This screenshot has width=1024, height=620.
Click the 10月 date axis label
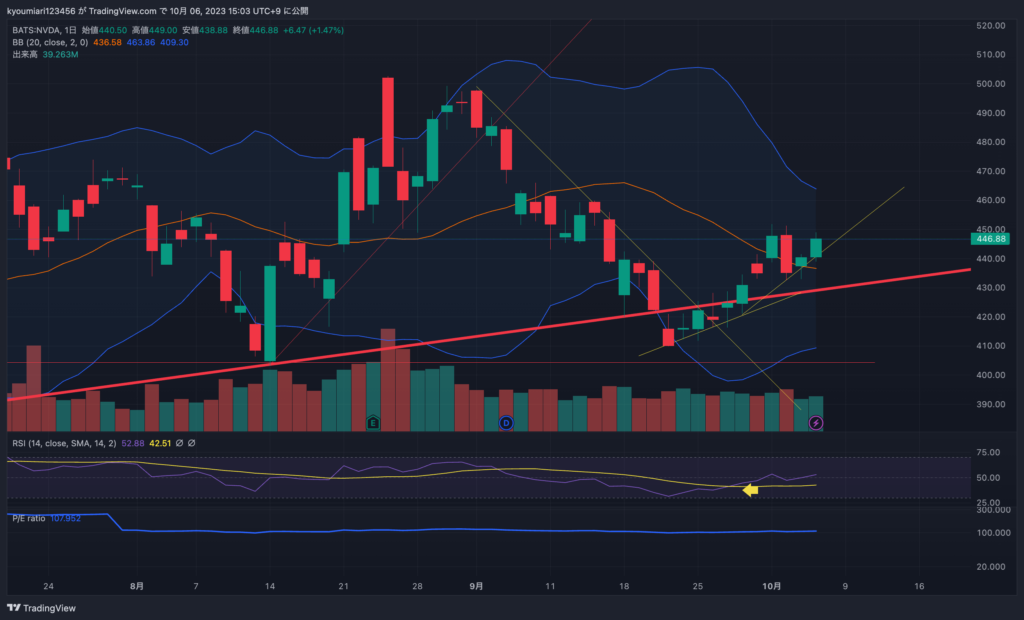point(771,586)
